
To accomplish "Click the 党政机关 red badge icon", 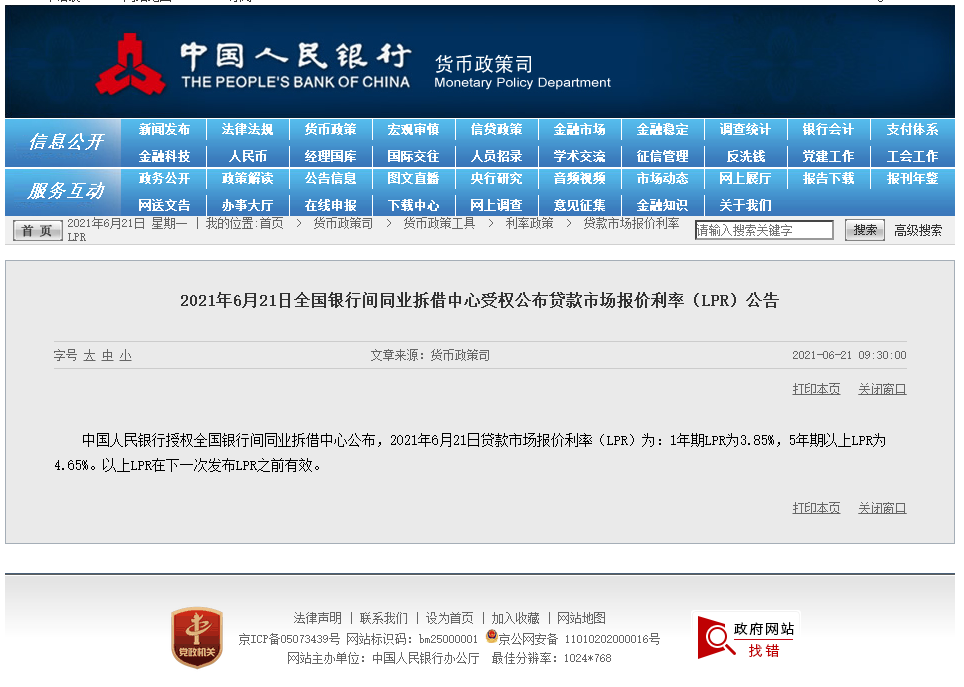I will point(196,637).
